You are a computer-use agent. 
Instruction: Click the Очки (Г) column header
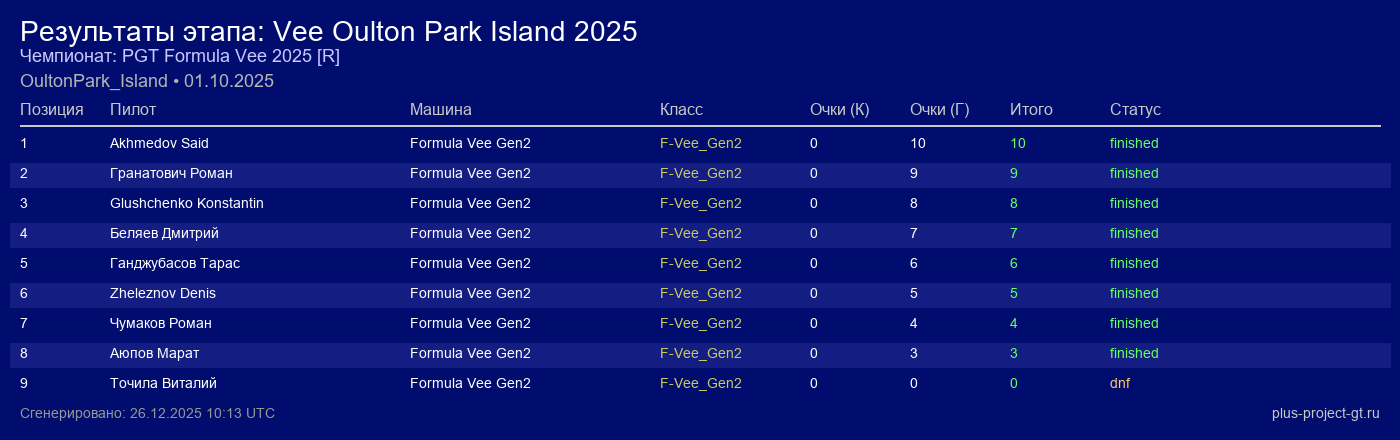[x=939, y=109]
